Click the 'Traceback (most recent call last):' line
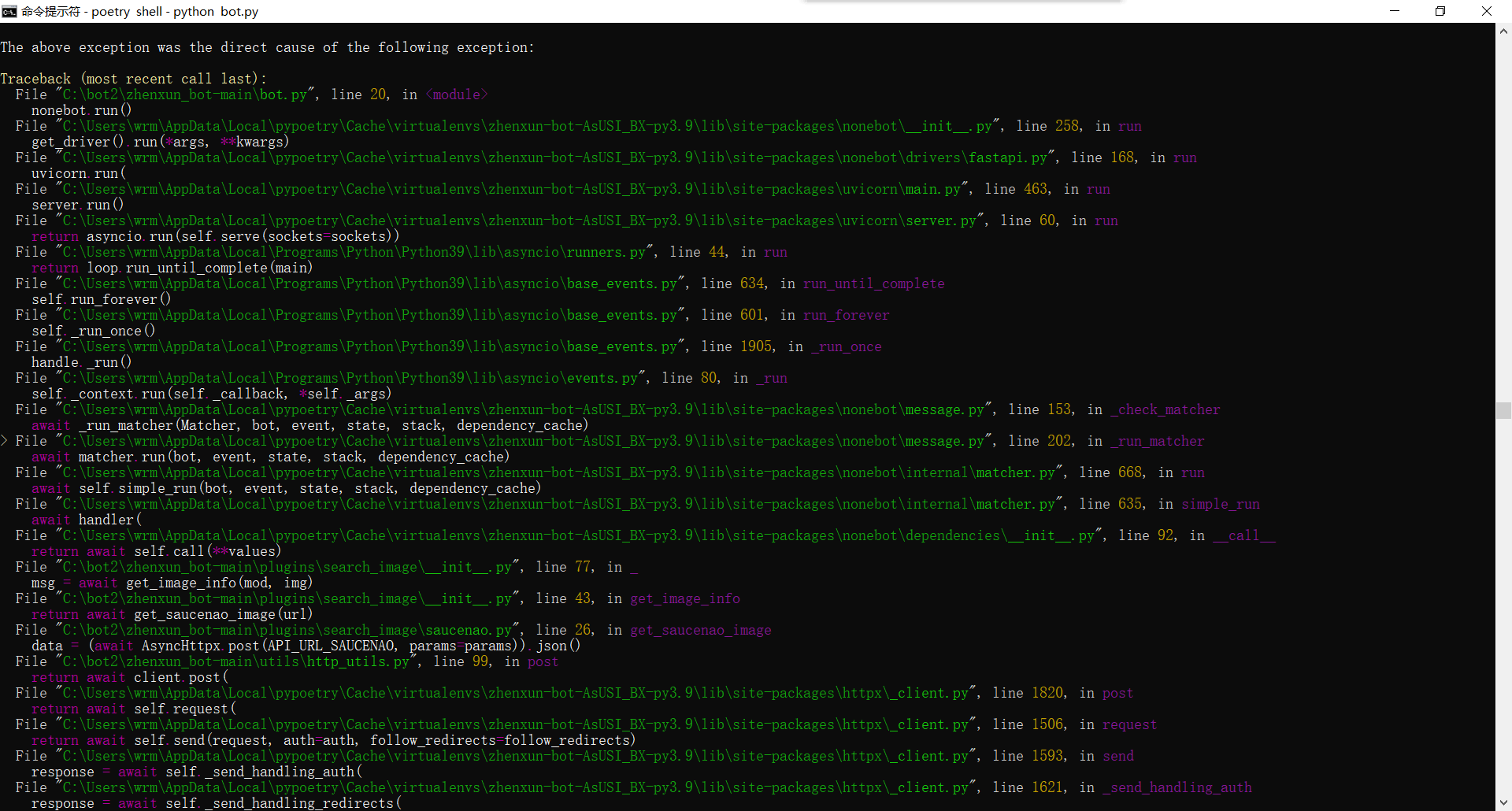The image size is (1512, 811). pyautogui.click(x=133, y=79)
